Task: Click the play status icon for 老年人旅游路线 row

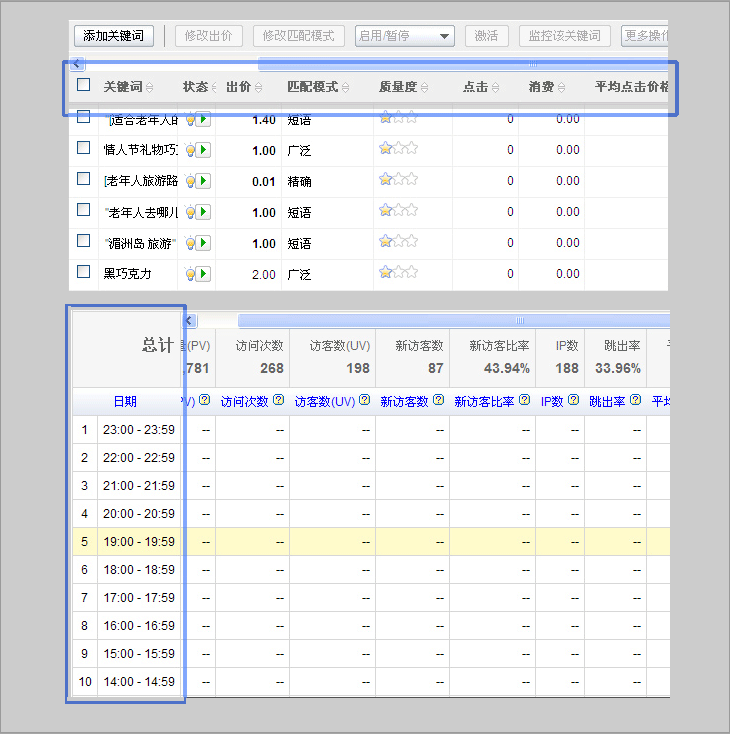Action: [203, 181]
